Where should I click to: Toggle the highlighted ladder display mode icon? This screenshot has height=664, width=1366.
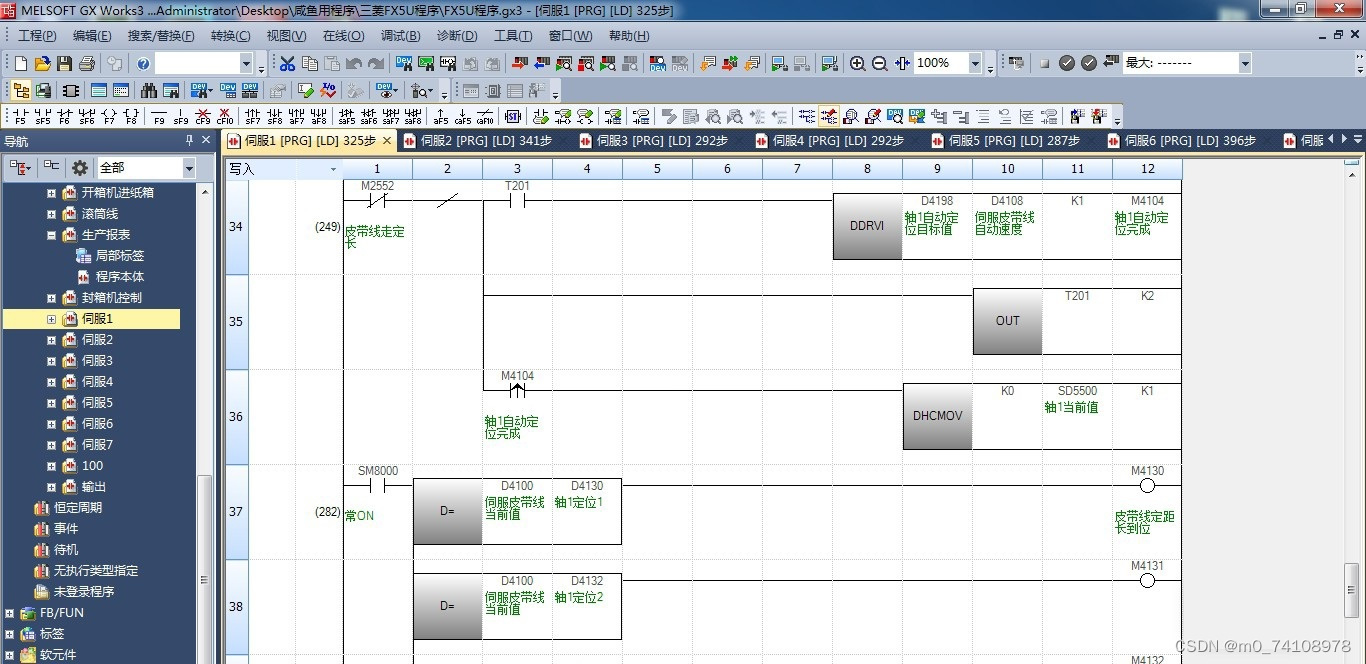(x=829, y=116)
